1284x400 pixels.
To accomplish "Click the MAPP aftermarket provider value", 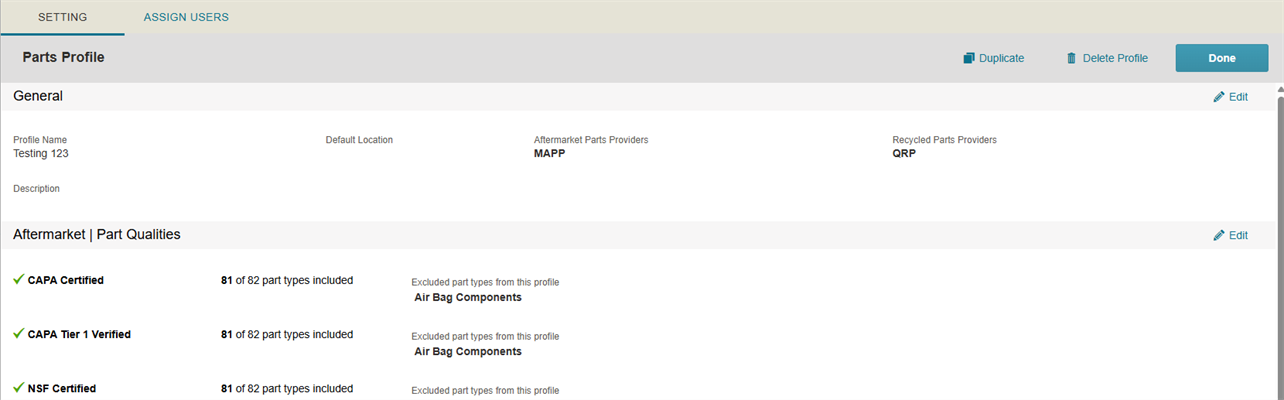I will coord(550,154).
